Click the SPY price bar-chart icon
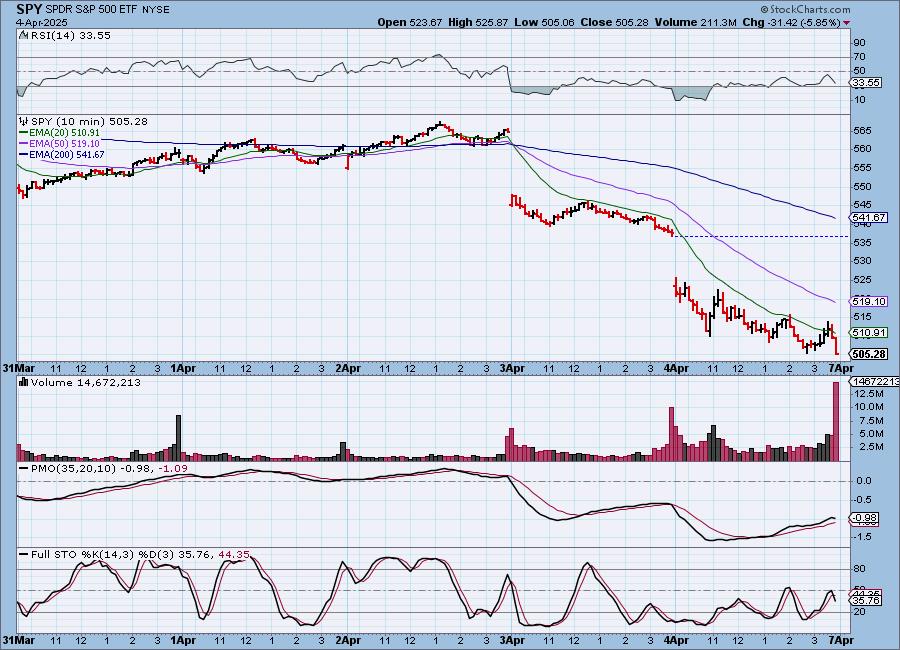 (x=24, y=121)
